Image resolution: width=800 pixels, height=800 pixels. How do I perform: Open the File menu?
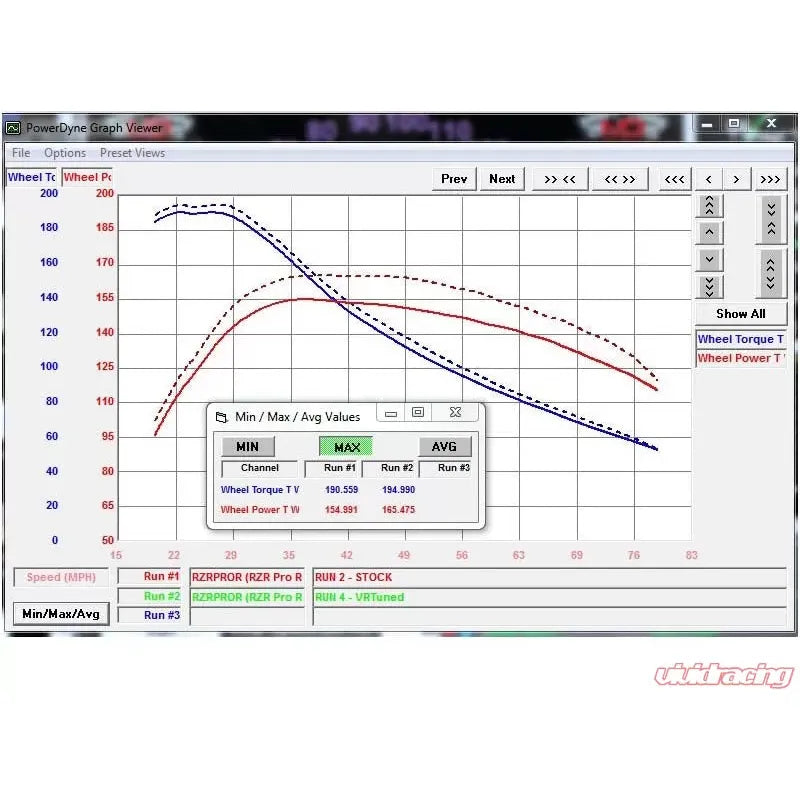click(20, 153)
